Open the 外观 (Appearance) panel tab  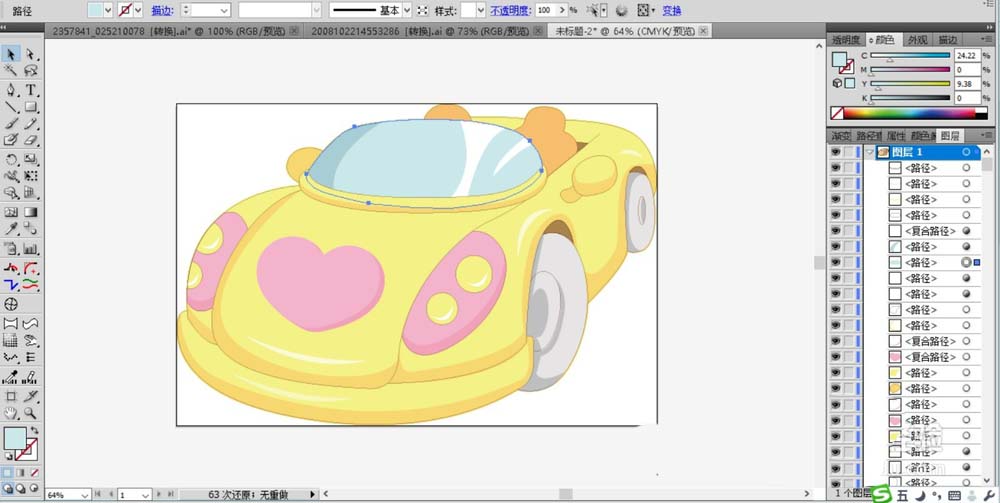917,40
